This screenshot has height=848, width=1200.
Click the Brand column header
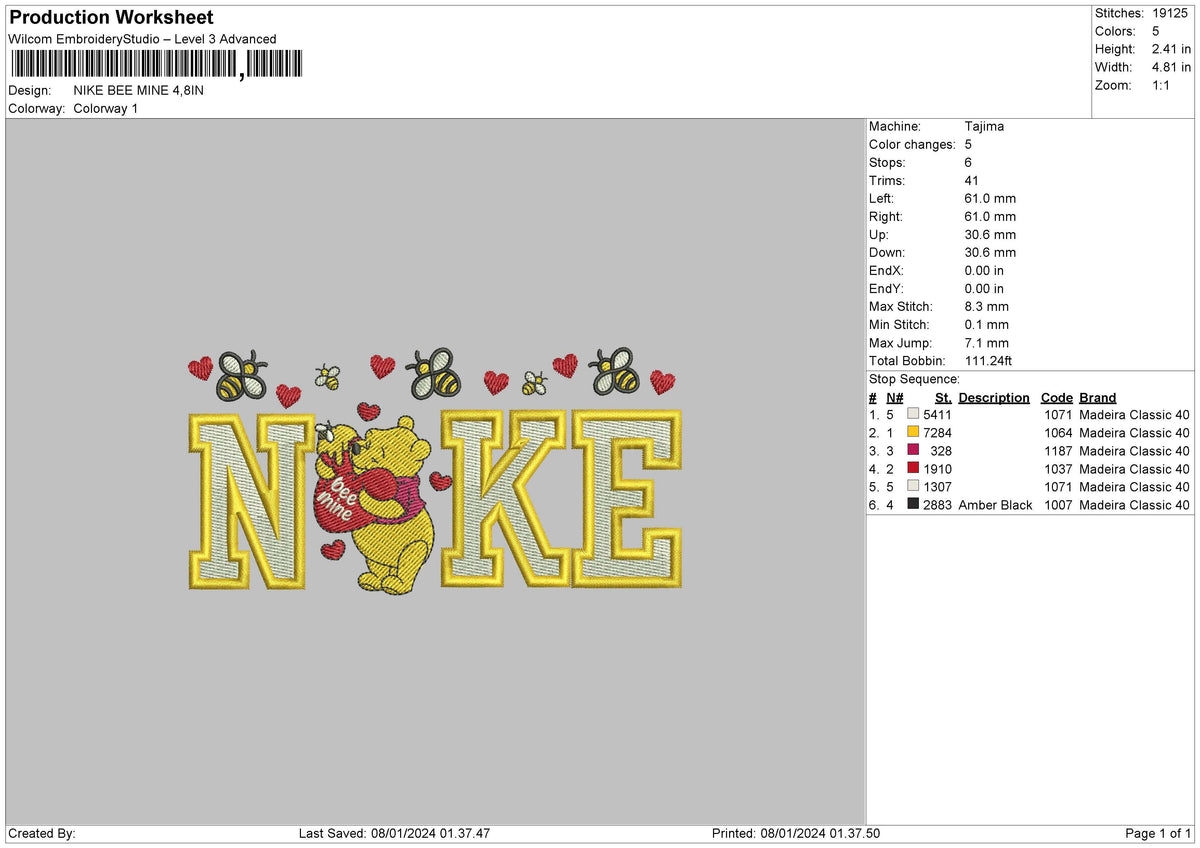click(x=1097, y=397)
